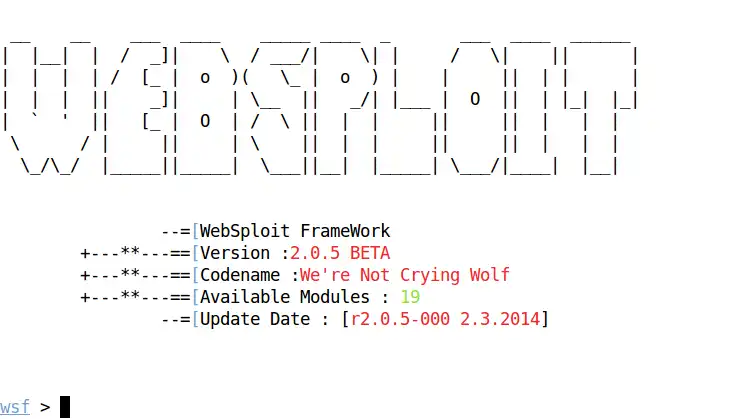
Task: Click the underlined wsf prompt text
Action: click(x=15, y=407)
